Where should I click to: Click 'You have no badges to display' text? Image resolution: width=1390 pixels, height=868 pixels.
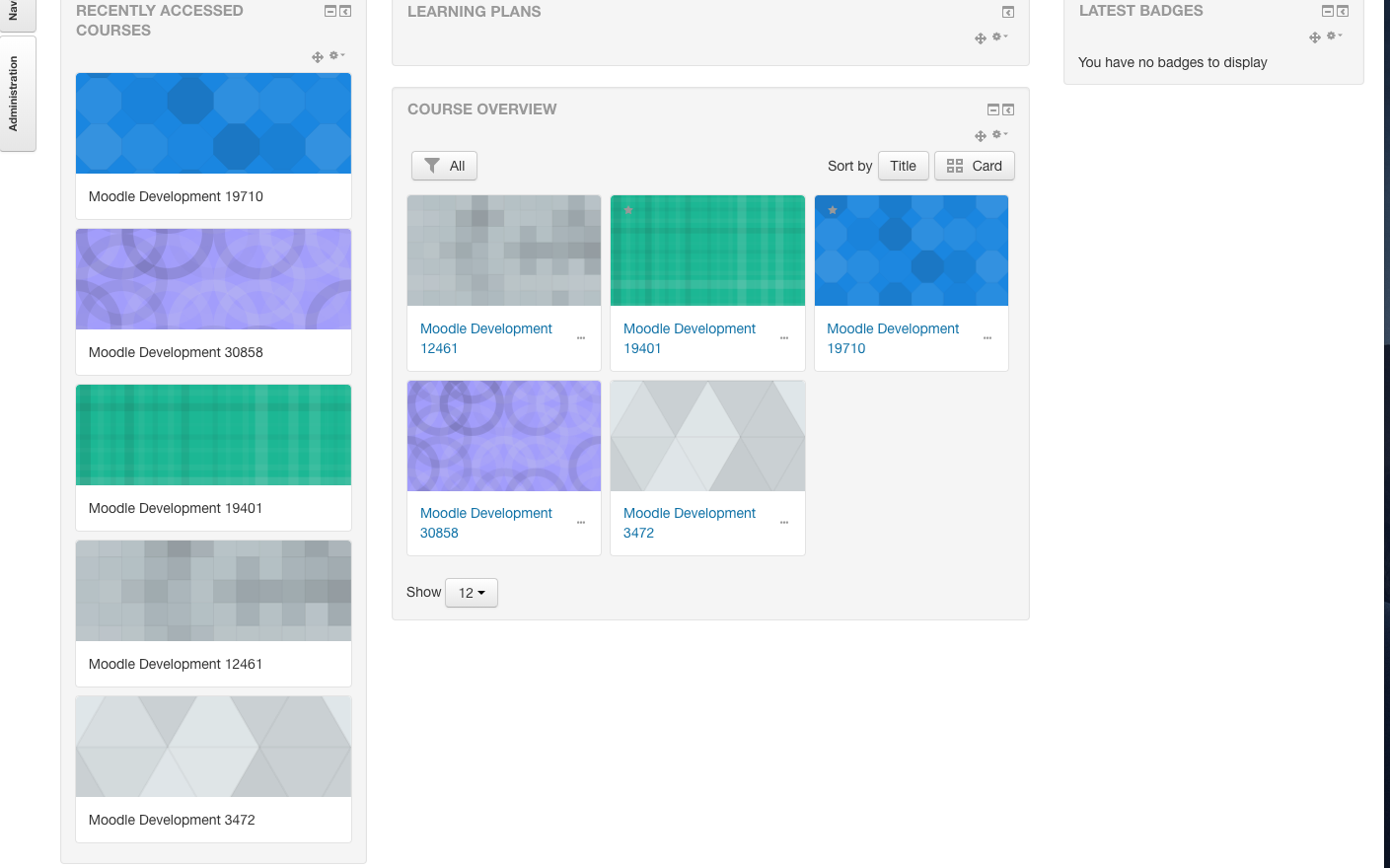tap(1173, 62)
